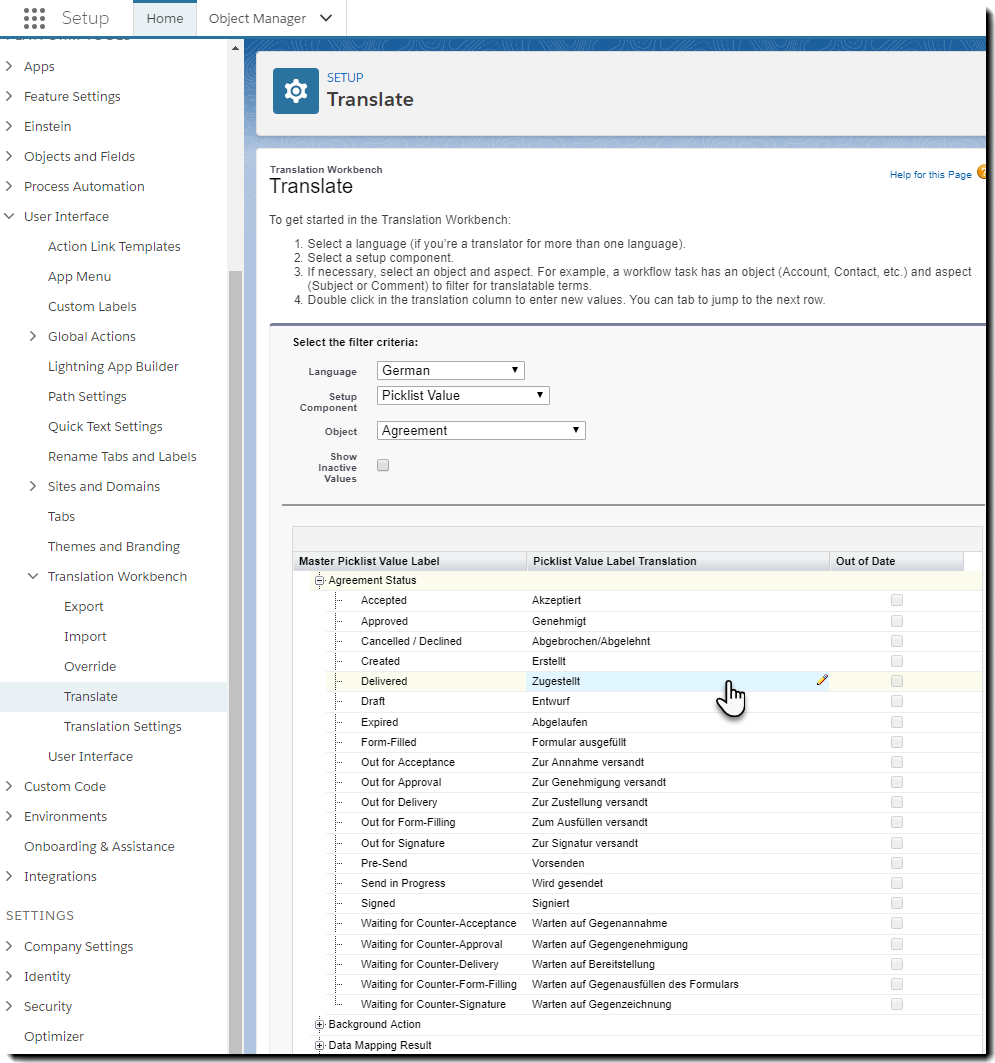The width and height of the screenshot is (995, 1063).
Task: Open the Object Manager dropdown arrow
Action: click(326, 18)
